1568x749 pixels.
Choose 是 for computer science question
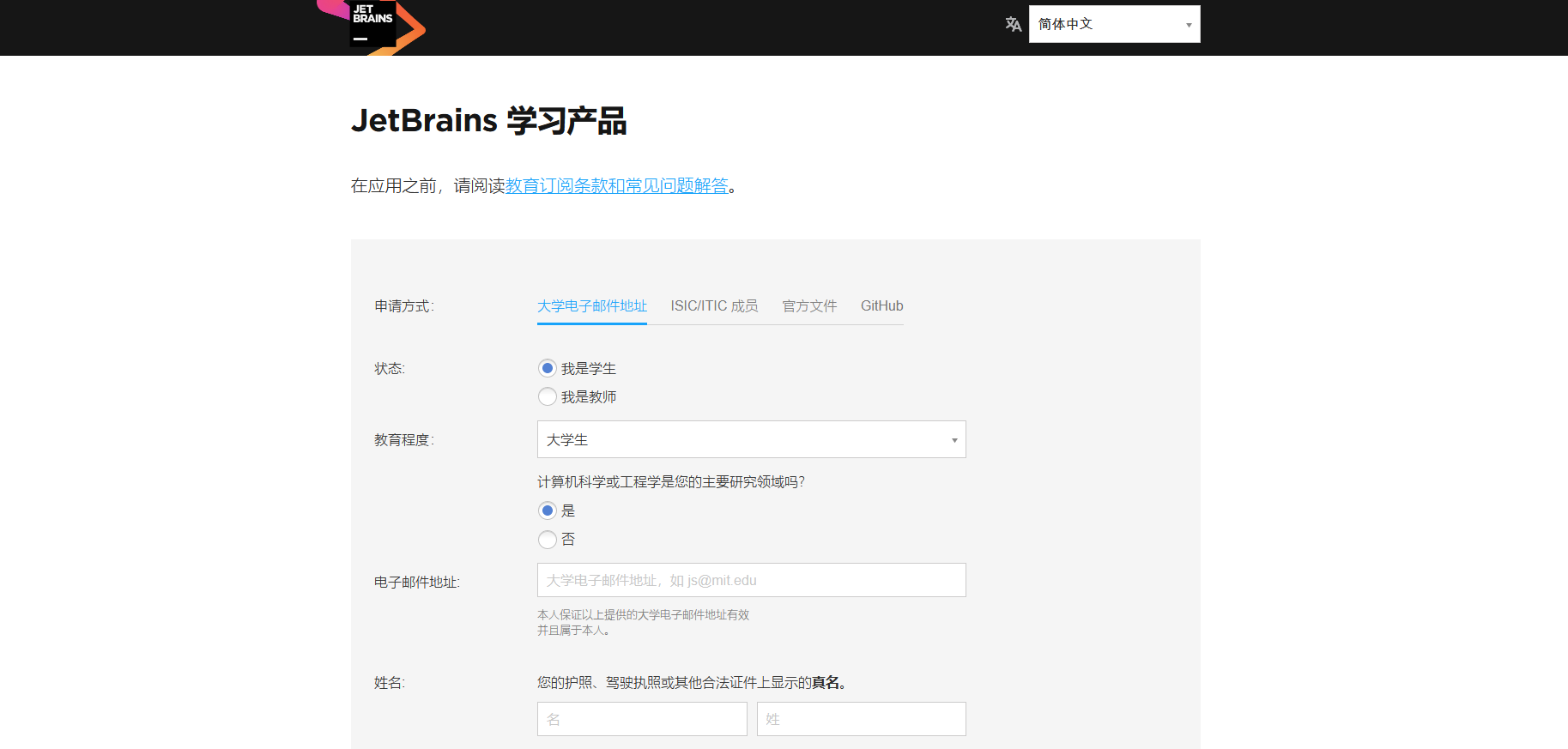(x=548, y=510)
